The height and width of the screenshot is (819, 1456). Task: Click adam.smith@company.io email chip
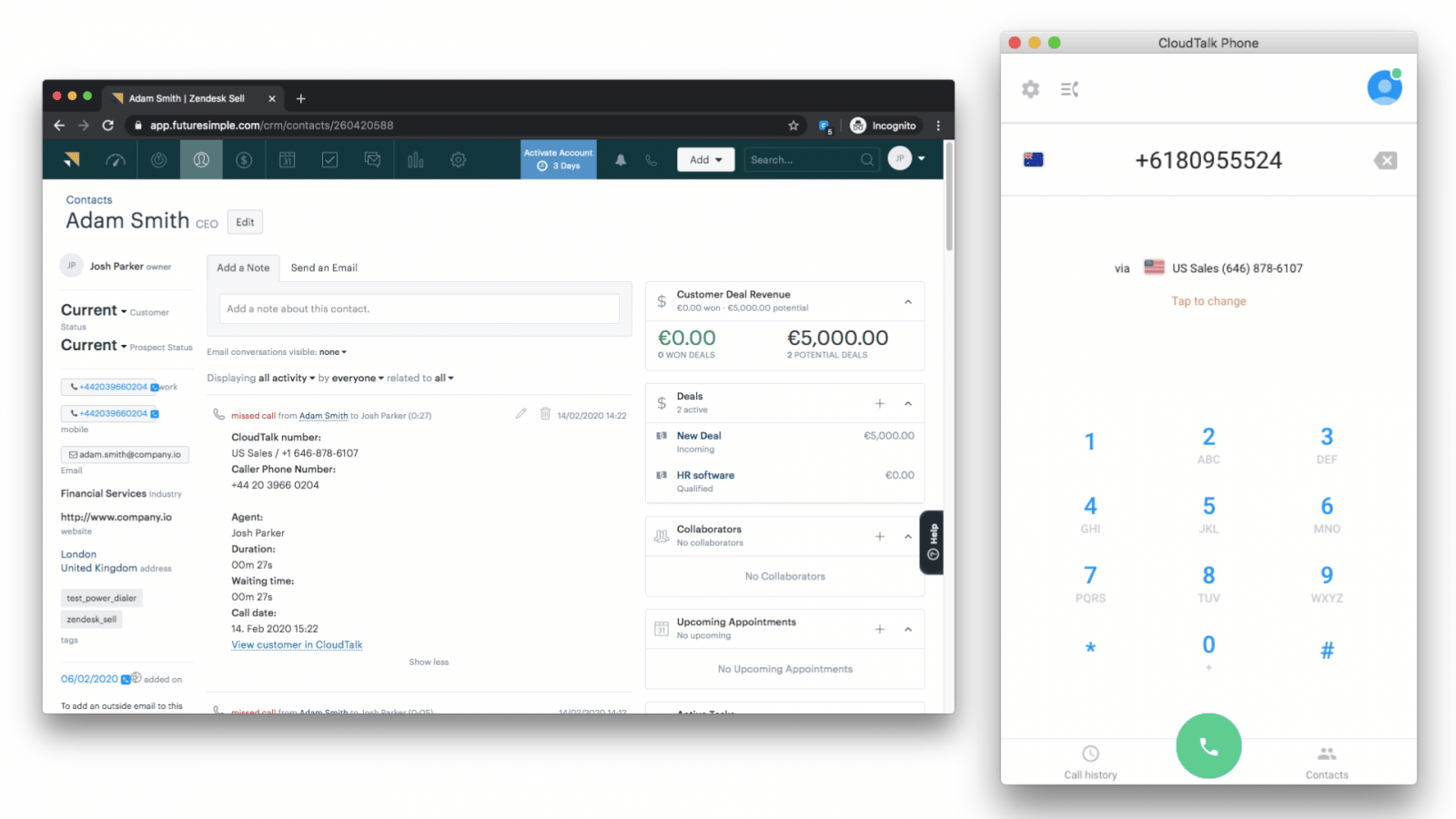125,454
